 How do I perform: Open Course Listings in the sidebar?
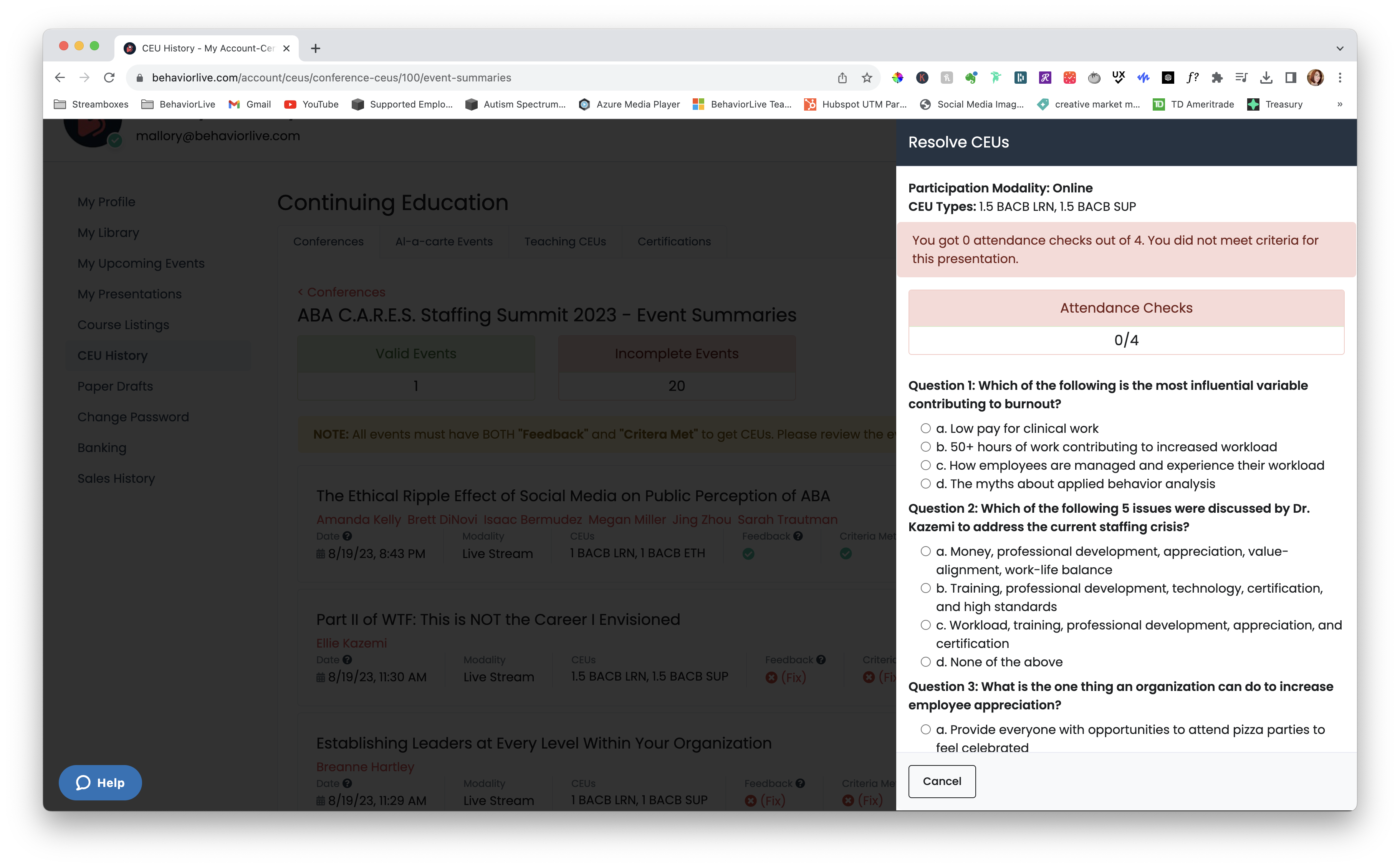123,325
